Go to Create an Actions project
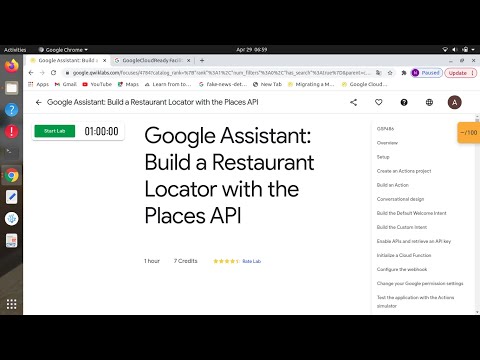Image resolution: width=480 pixels, height=360 pixels. pos(404,171)
